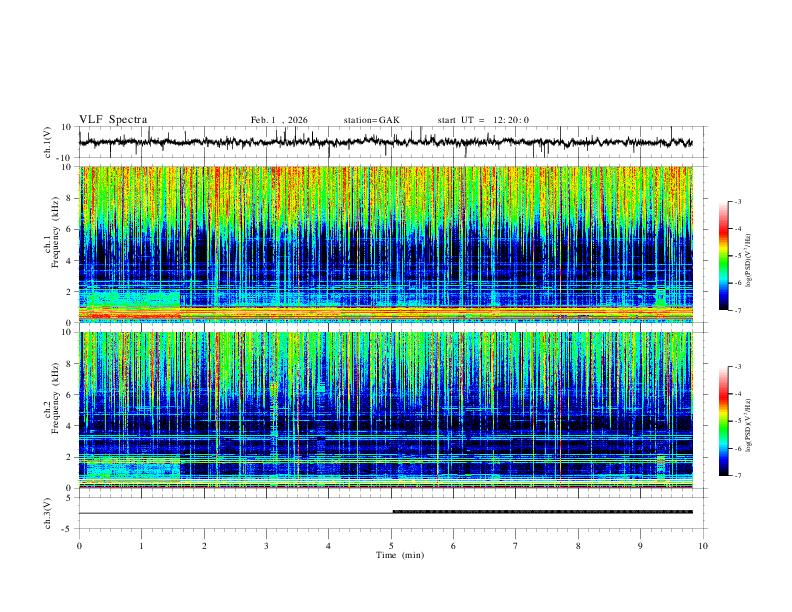Select the "Feb. 1 , 2026" date text
The height and width of the screenshot is (612, 792).
279,120
